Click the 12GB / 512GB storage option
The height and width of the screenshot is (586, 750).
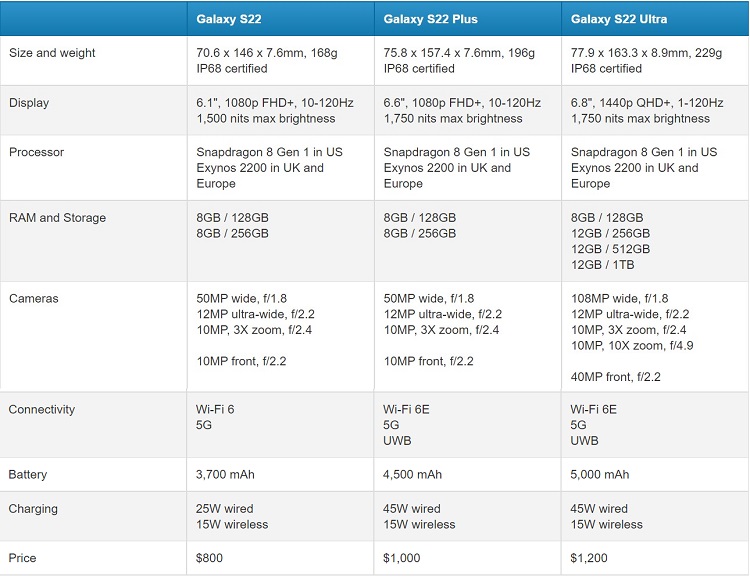(x=610, y=249)
